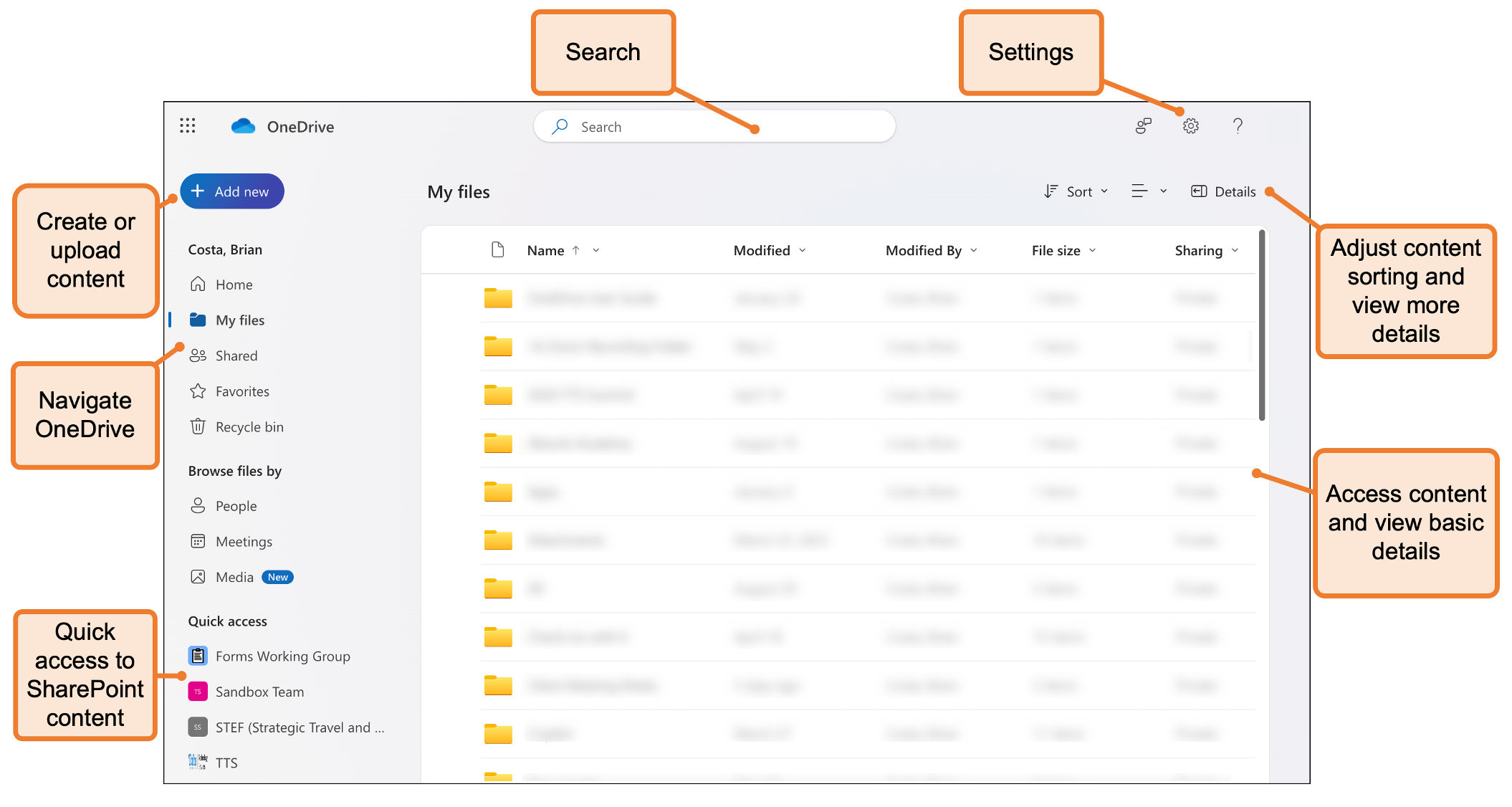Open Forms Working Group quick access link
1512x807 pixels.
coord(269,656)
